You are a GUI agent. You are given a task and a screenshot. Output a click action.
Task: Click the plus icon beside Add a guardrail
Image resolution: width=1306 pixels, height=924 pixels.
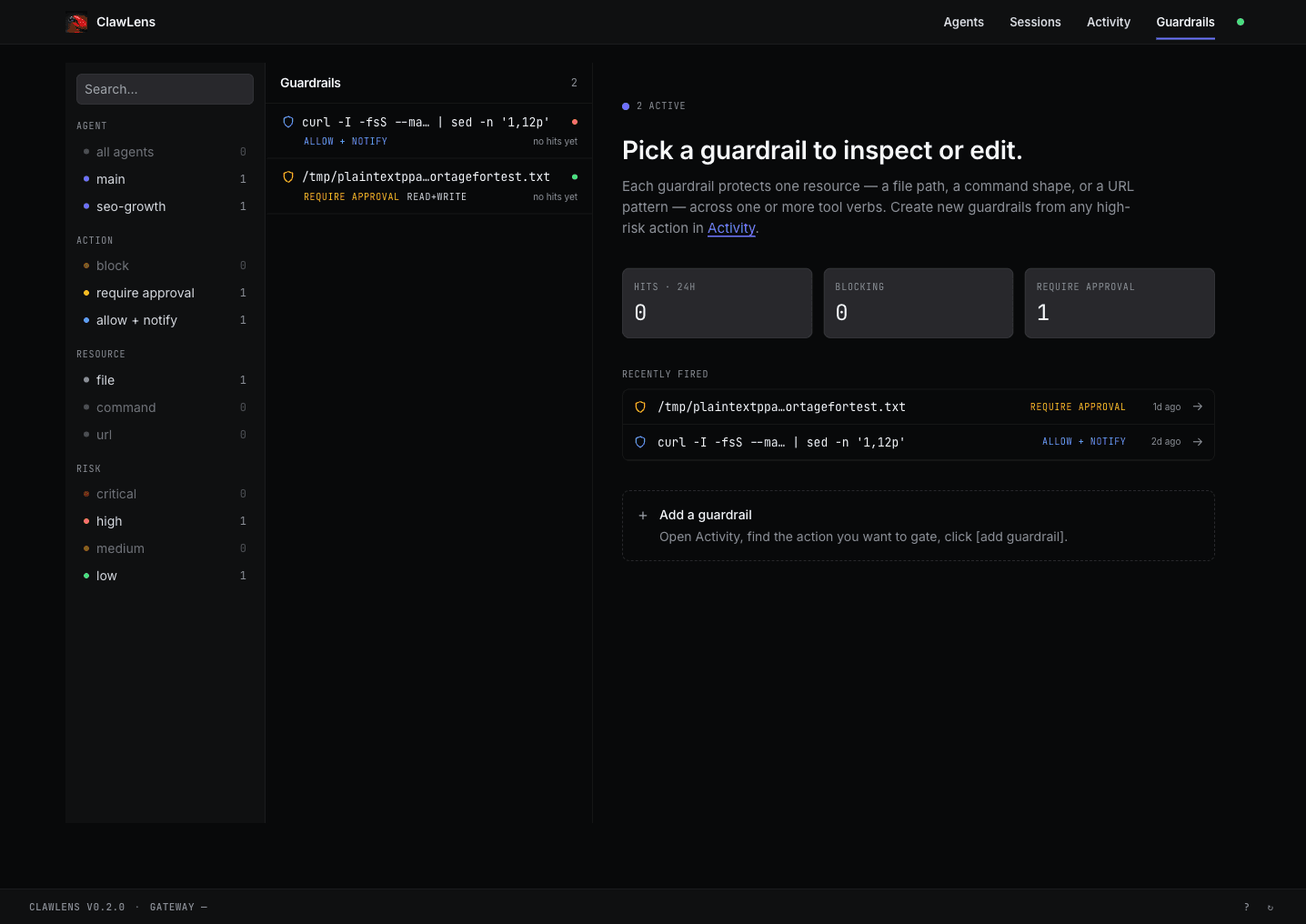643,516
